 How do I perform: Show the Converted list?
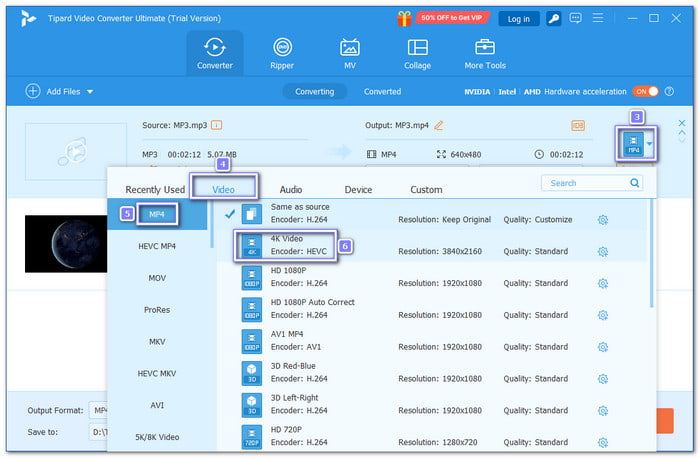382,92
